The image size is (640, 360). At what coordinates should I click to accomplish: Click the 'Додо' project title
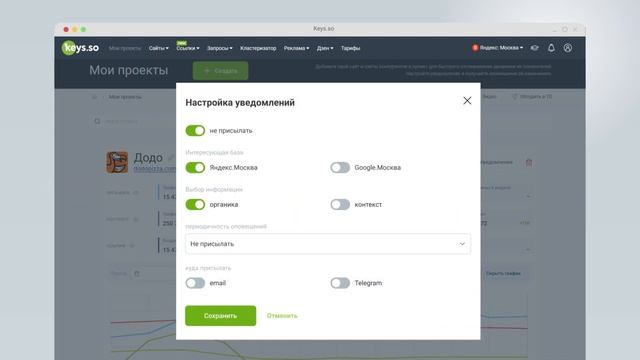point(148,157)
